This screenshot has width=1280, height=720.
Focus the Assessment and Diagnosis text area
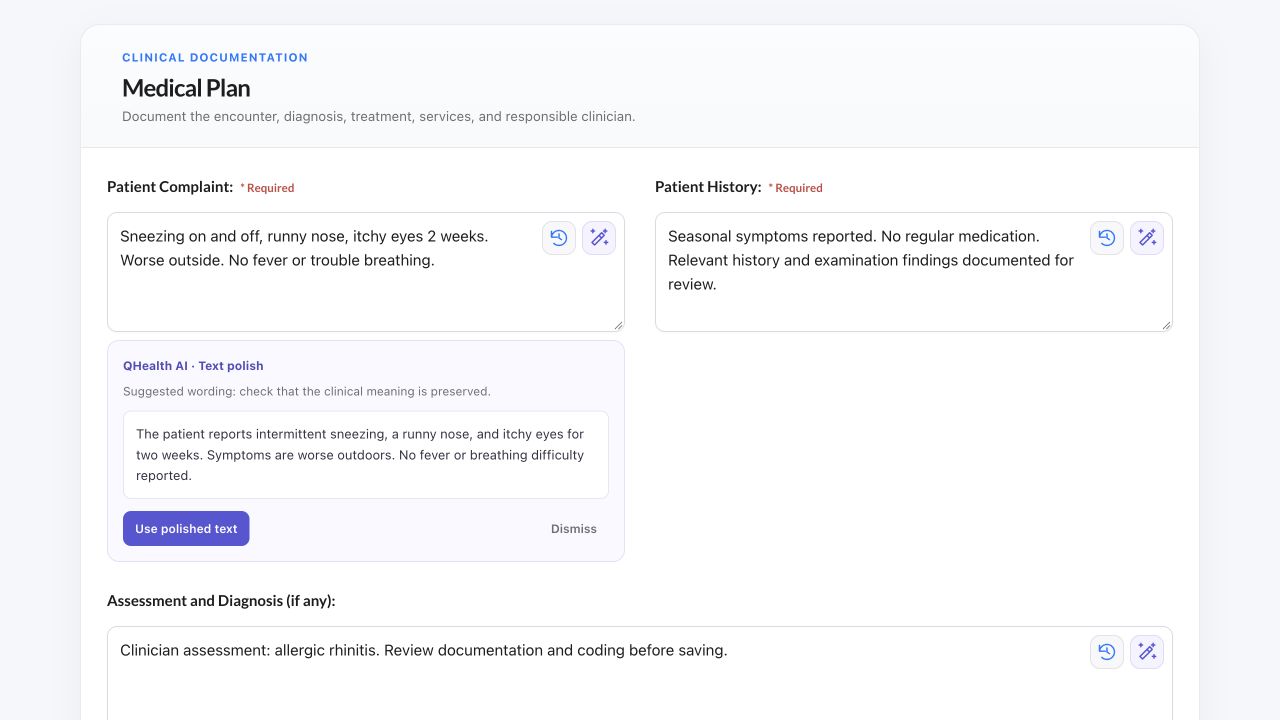(640, 673)
